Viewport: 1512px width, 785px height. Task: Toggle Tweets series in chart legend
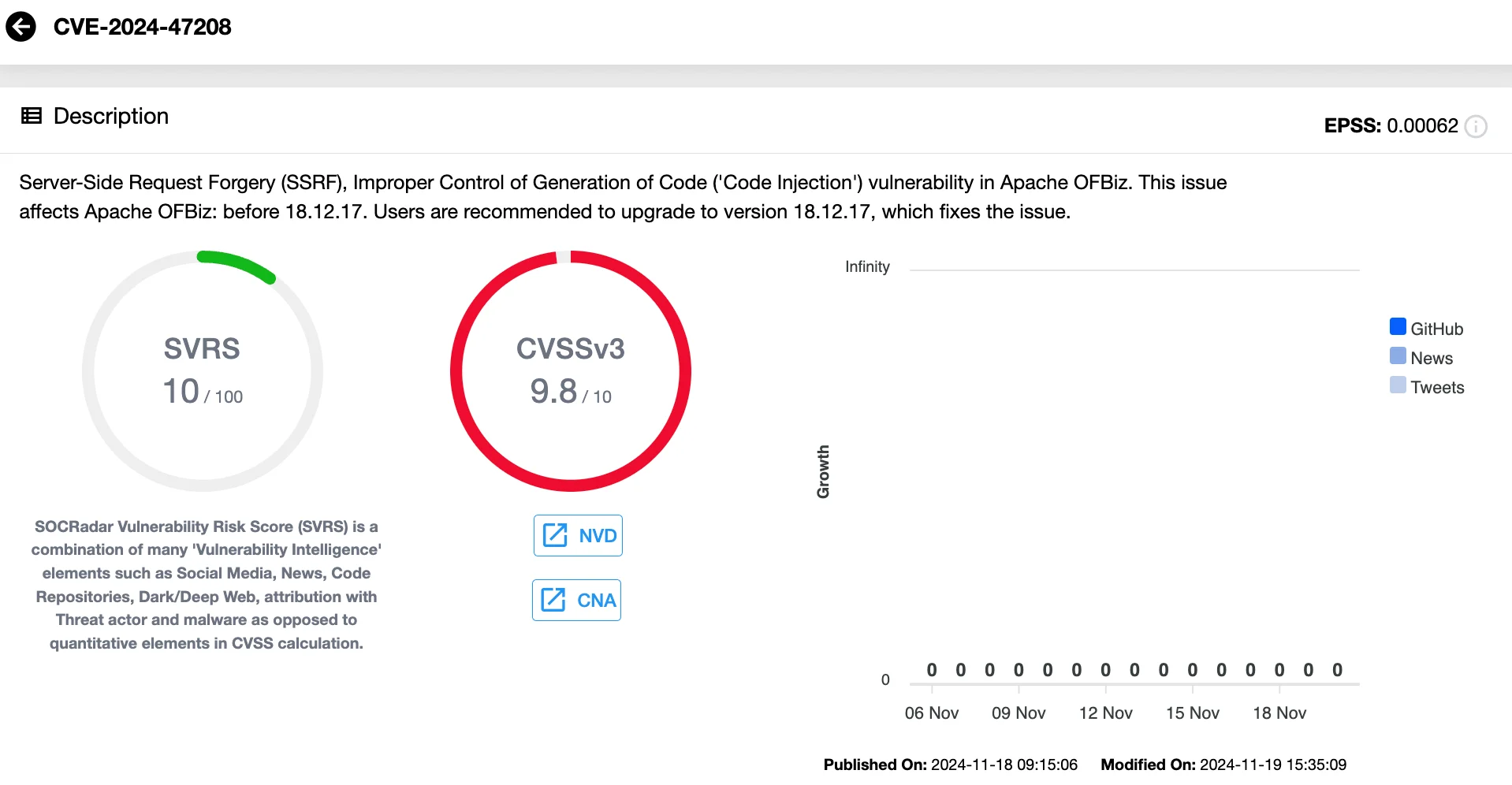pos(1398,385)
